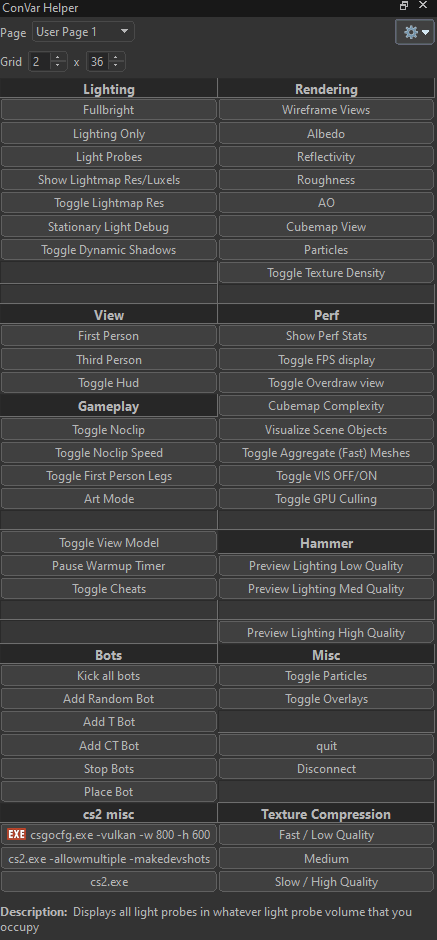Viewport: 437px width, 940px height.
Task: Toggle FPS display
Action: pyautogui.click(x=326, y=360)
